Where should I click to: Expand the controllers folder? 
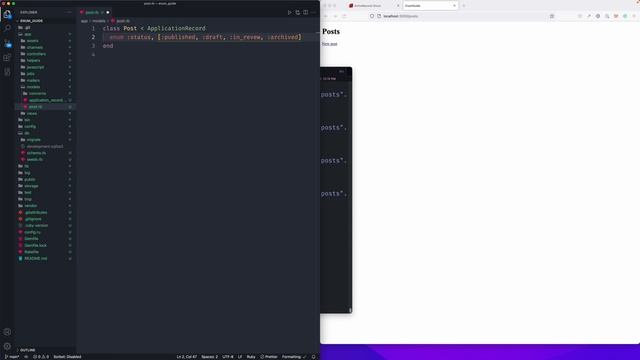click(36, 54)
